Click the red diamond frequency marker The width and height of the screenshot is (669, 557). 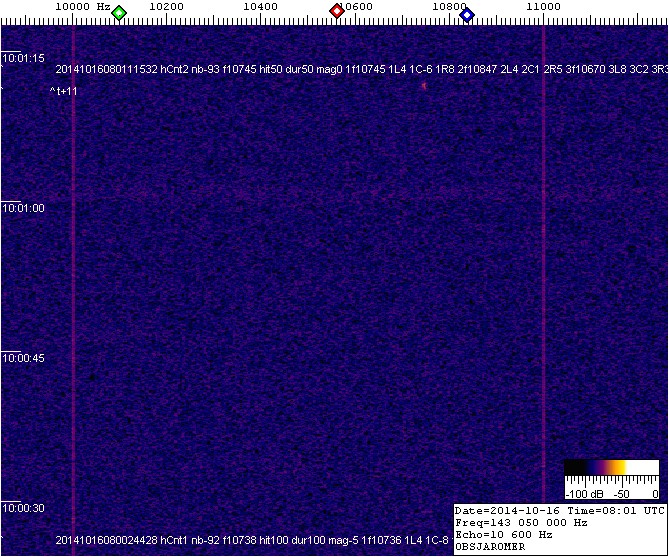(337, 12)
